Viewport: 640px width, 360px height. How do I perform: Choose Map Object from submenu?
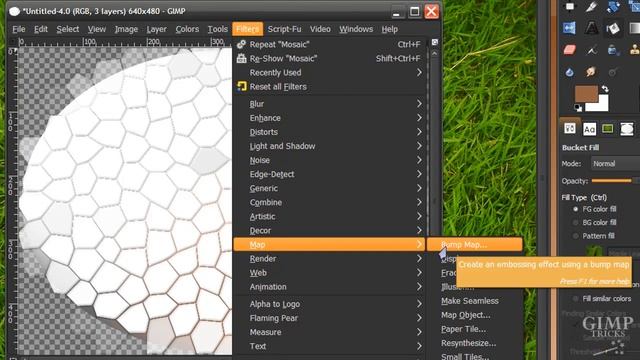[466, 315]
